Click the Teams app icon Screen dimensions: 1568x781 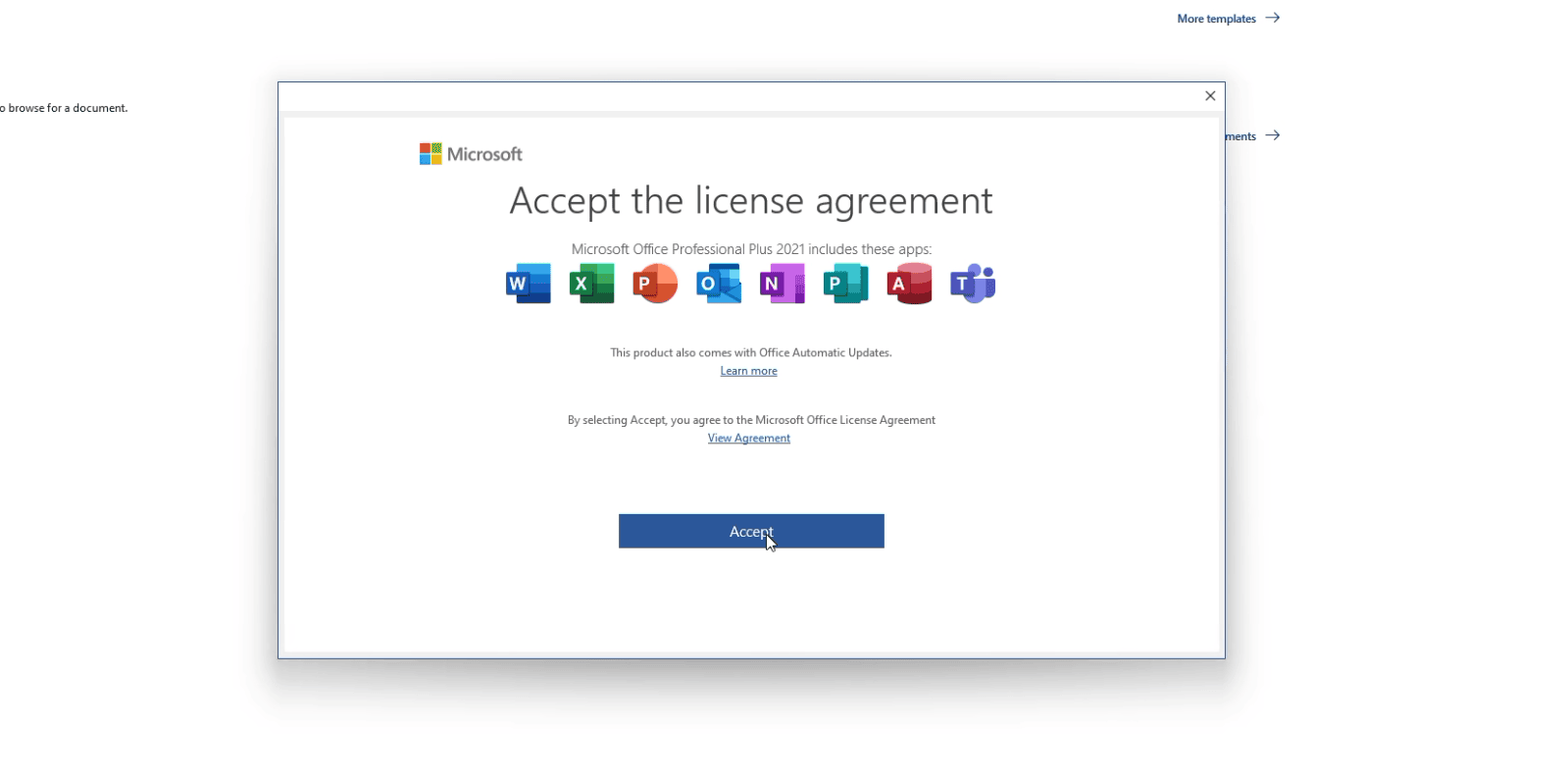[x=973, y=284]
